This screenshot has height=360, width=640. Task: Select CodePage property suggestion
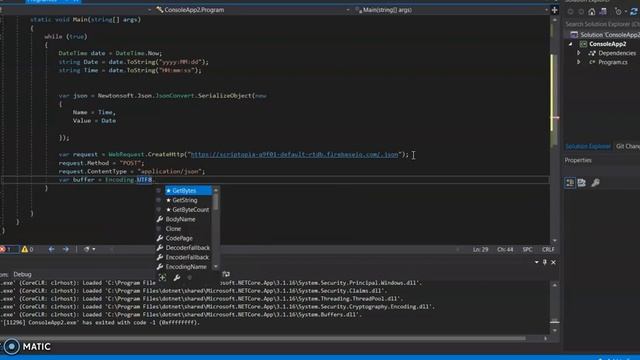179,238
